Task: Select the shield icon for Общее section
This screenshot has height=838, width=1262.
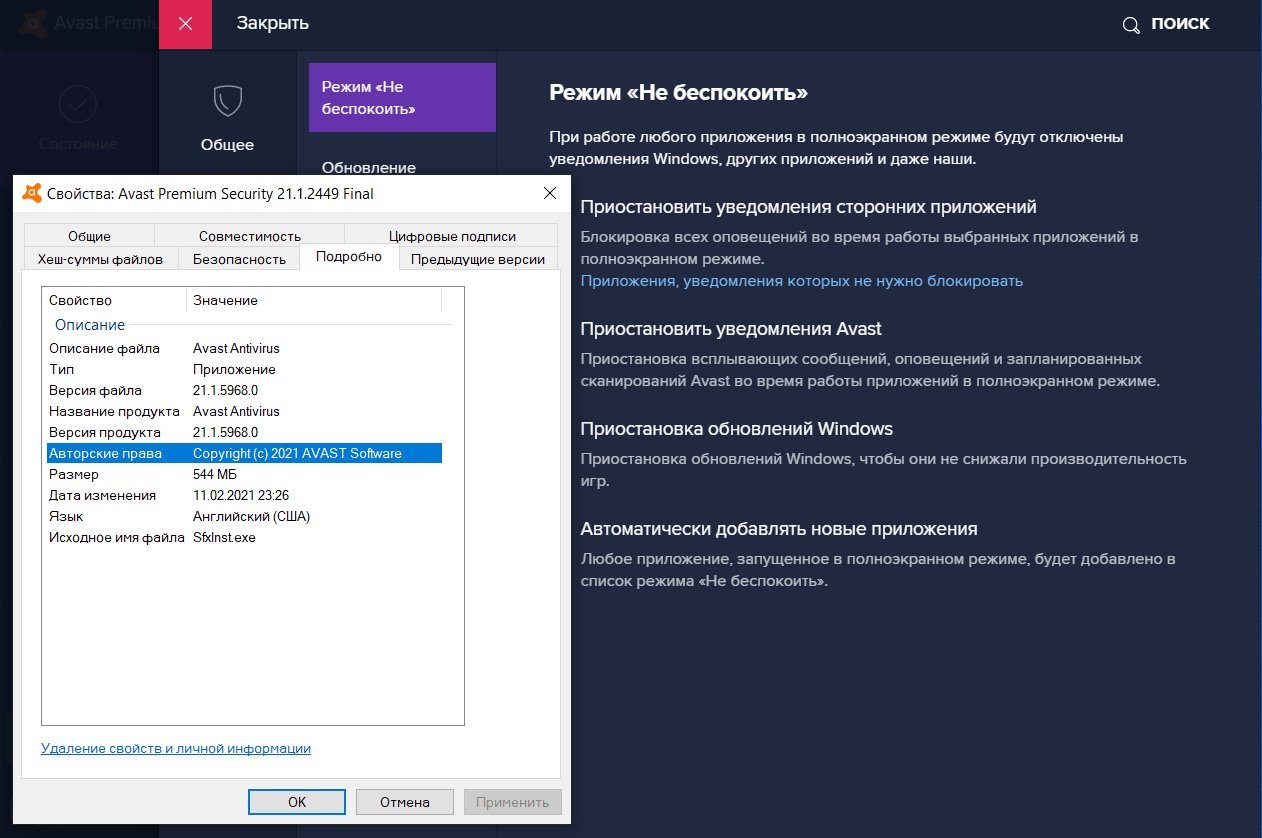Action: click(227, 100)
